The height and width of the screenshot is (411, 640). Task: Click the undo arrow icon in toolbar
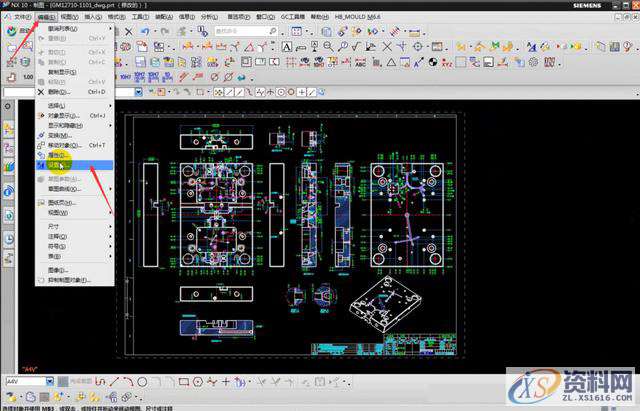point(146,31)
